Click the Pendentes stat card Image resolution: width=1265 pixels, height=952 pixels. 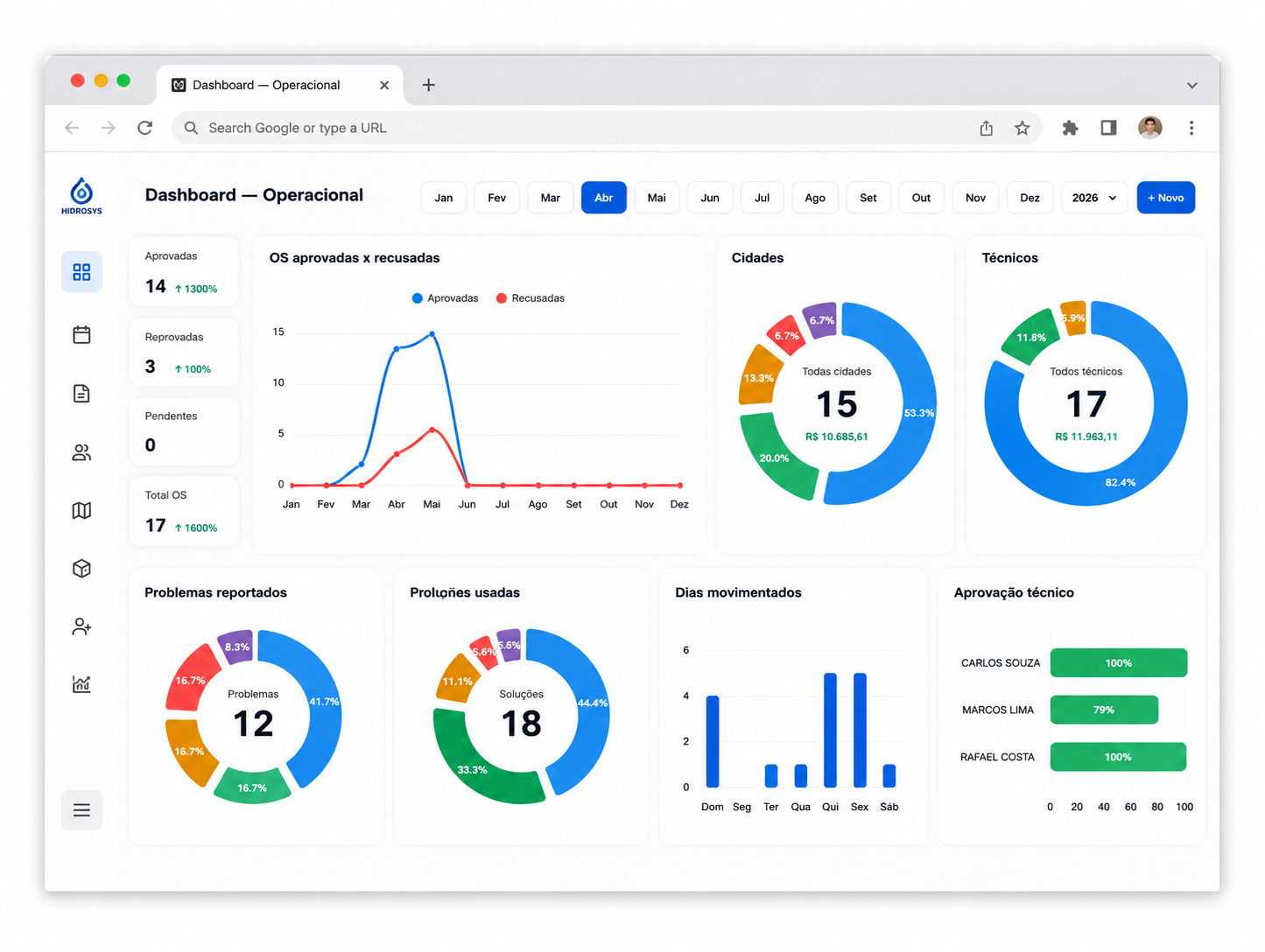click(184, 431)
